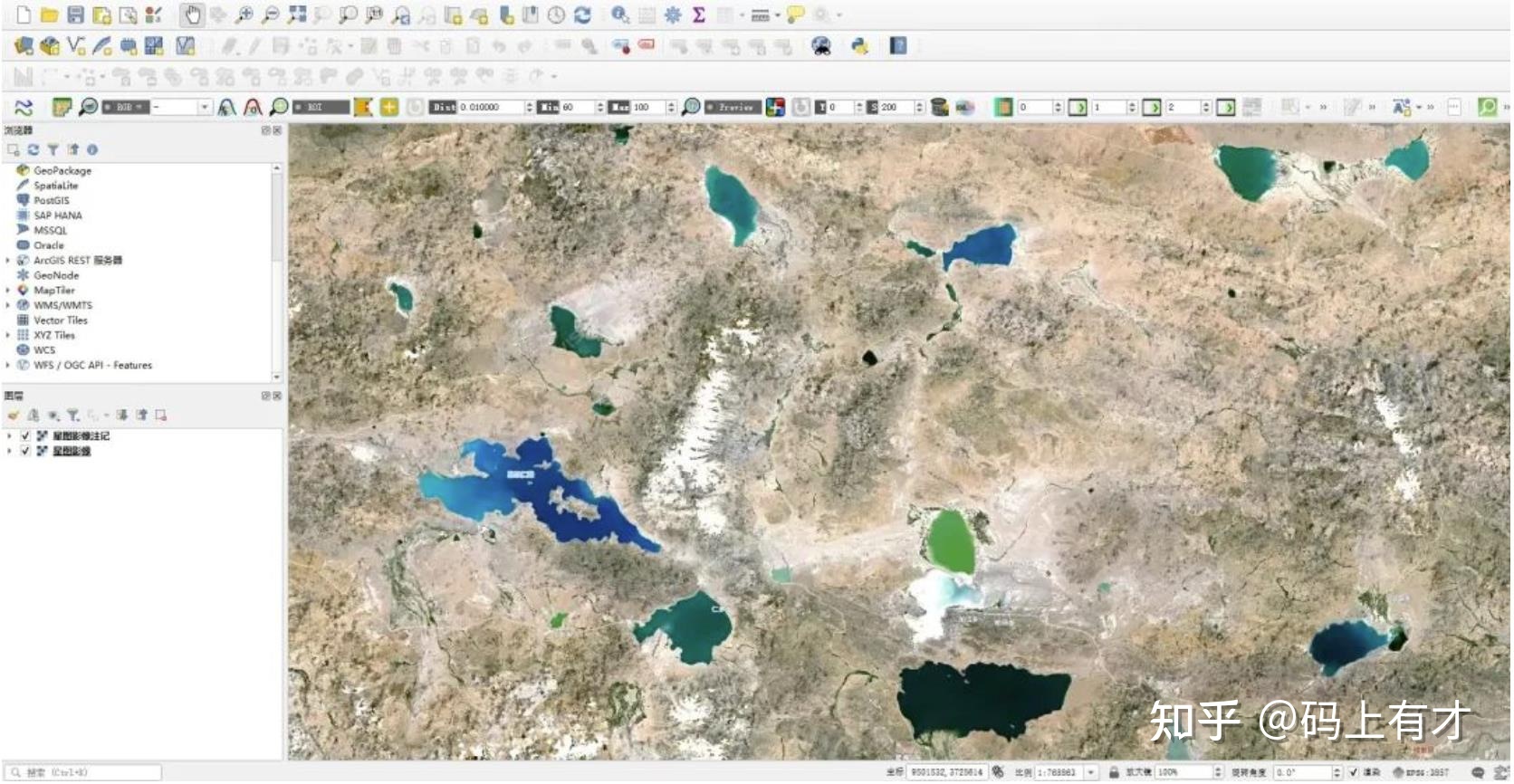Select GeoPackage in the Browser tree

click(62, 170)
